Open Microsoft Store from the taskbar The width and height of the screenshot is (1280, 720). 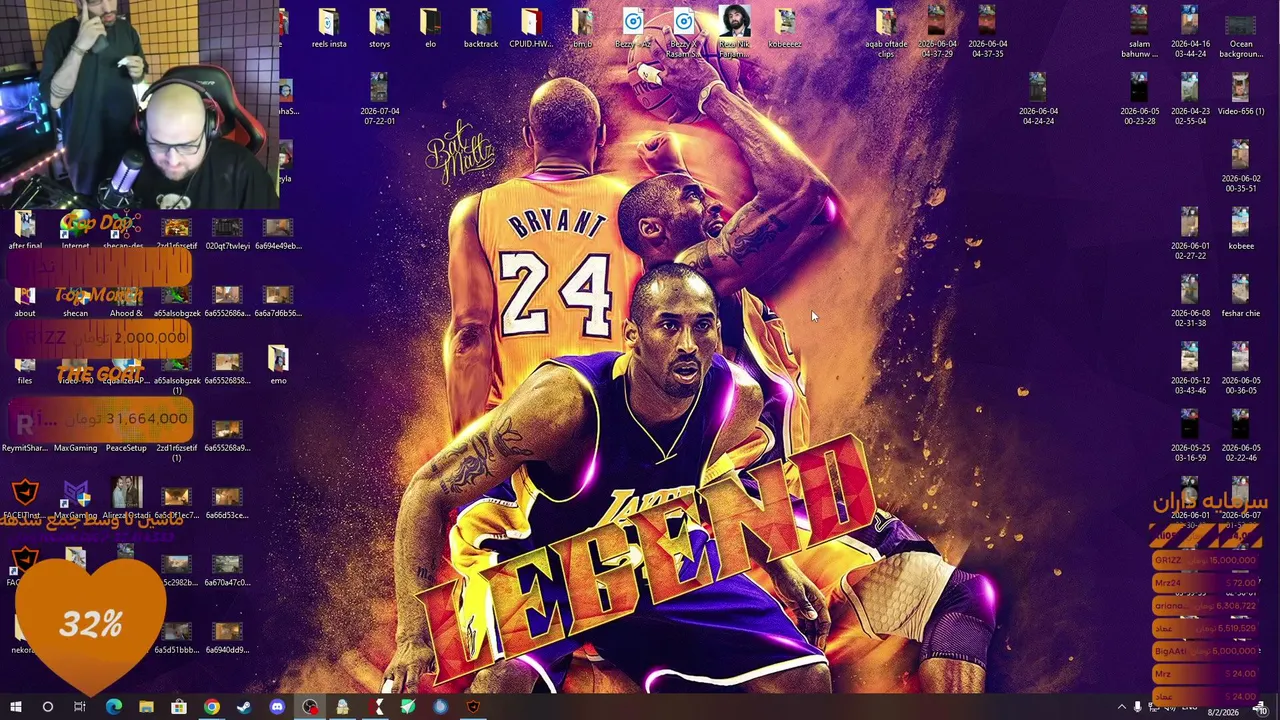(179, 707)
